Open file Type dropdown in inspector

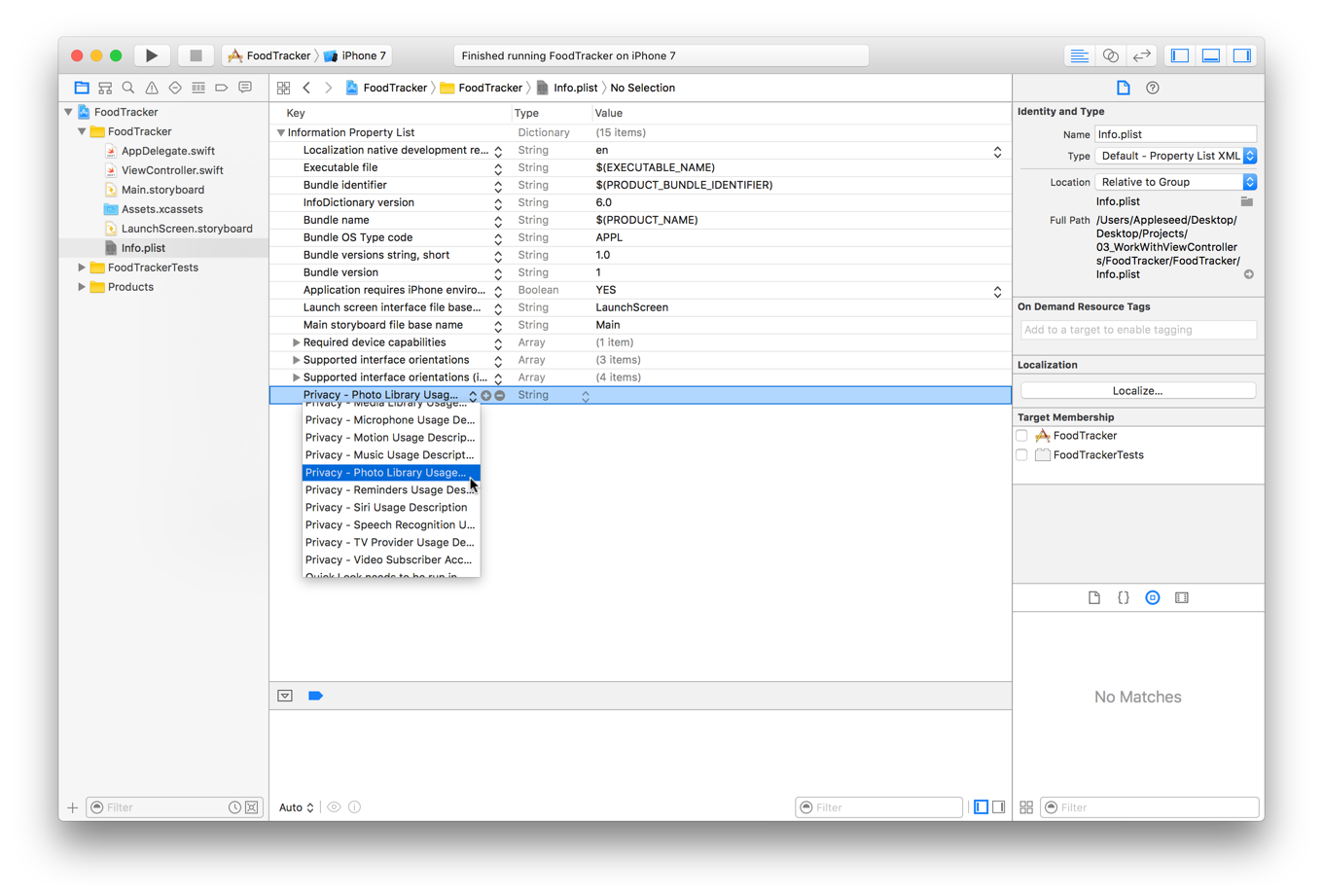[1176, 156]
